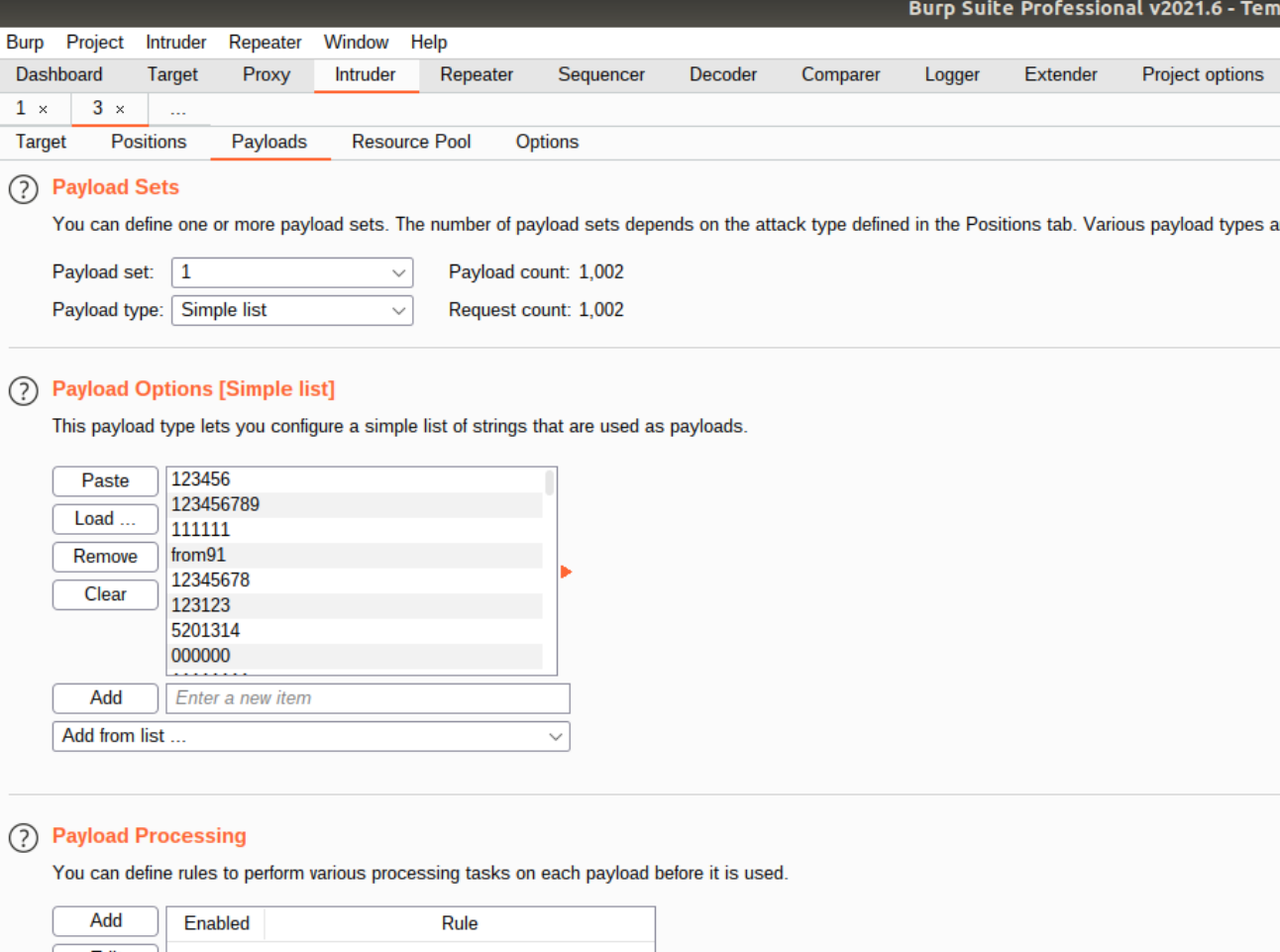Expand the Add from list dropdown
Image resolution: width=1280 pixels, height=952 pixels.
click(x=311, y=736)
